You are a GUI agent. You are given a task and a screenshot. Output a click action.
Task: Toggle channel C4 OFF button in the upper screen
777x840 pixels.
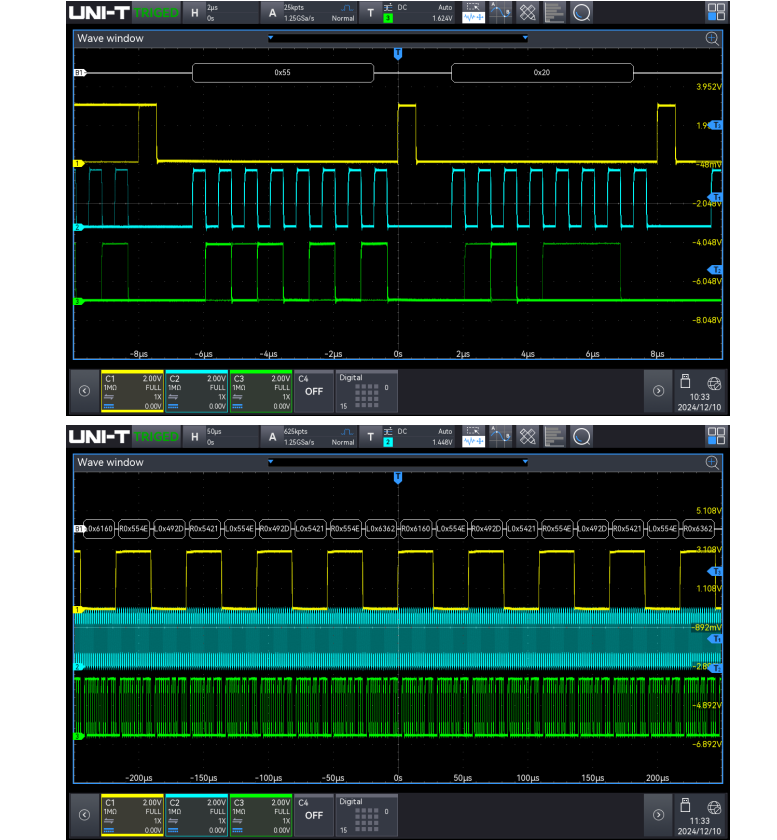coord(313,391)
